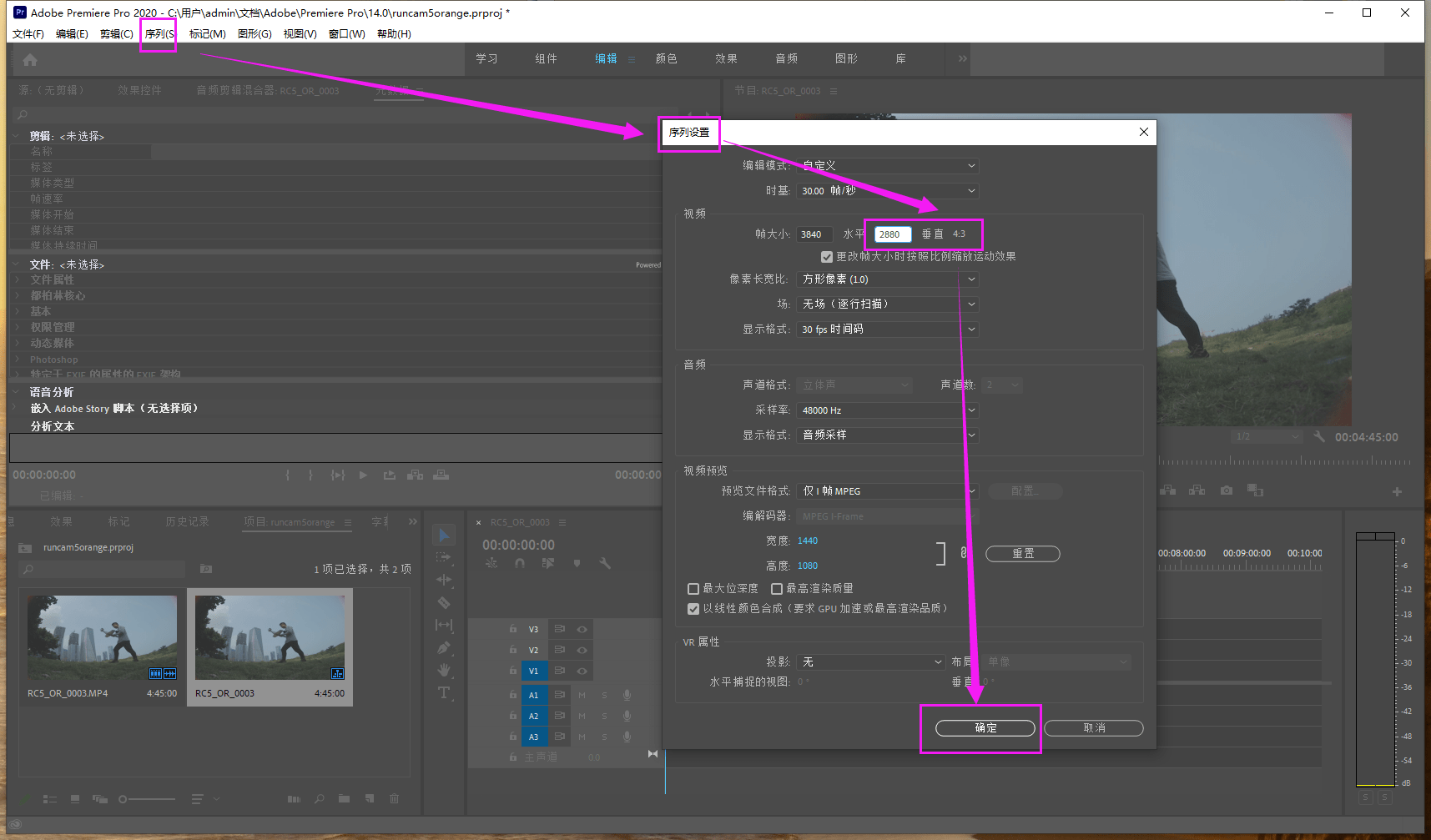Image resolution: width=1431 pixels, height=840 pixels.
Task: Solo track A2 with S button
Action: coord(604,716)
